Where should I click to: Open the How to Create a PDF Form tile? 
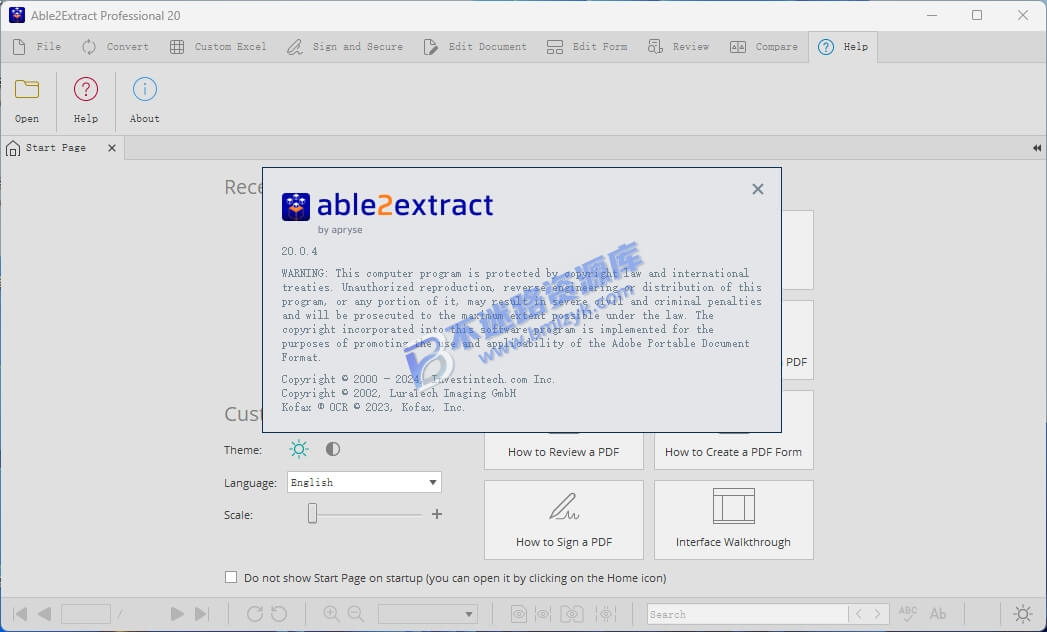(x=733, y=451)
